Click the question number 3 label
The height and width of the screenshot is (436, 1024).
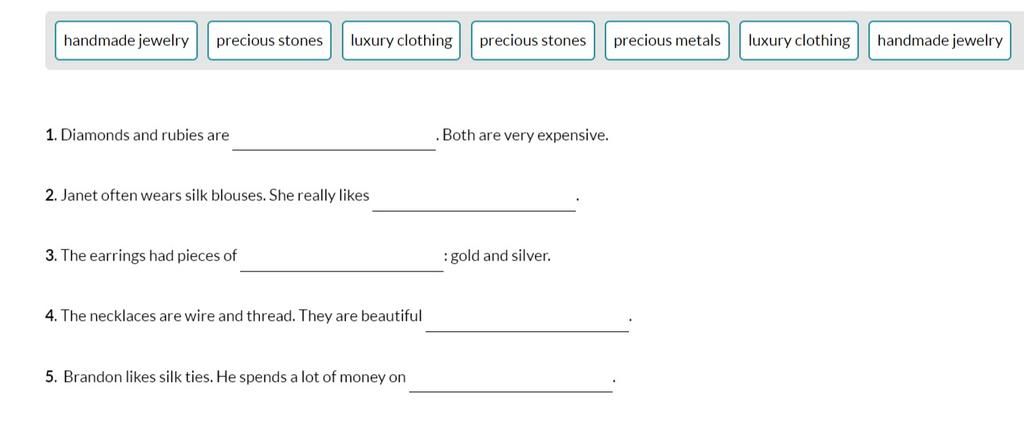(52, 256)
